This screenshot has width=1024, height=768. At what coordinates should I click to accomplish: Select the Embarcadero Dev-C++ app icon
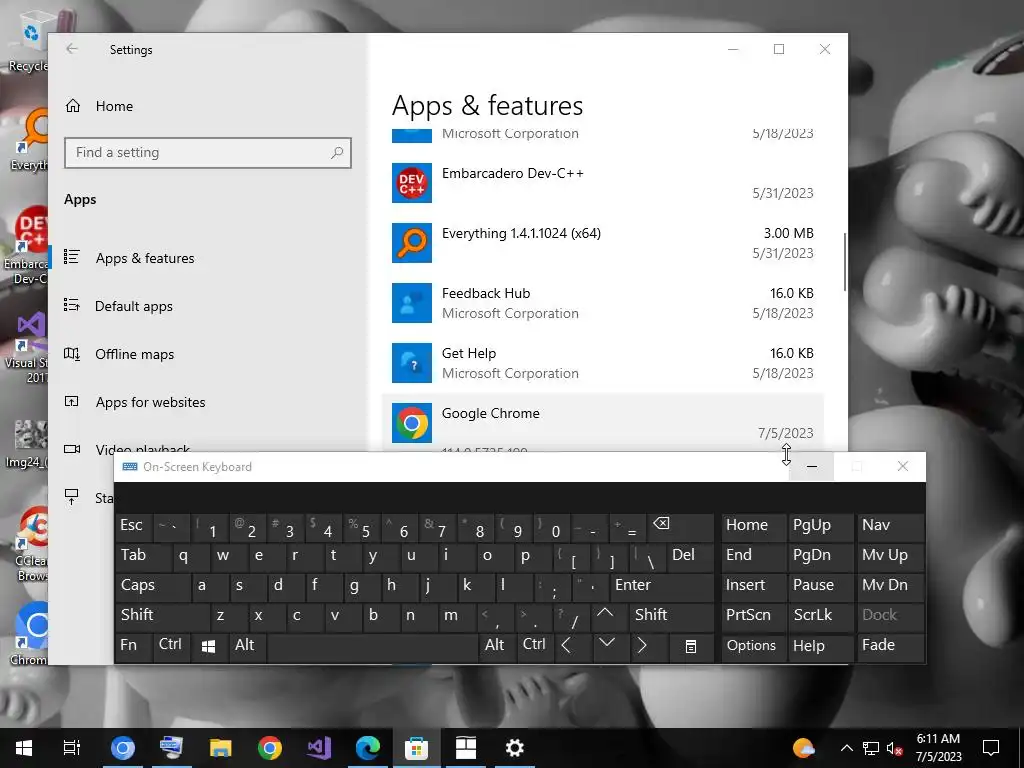point(411,183)
